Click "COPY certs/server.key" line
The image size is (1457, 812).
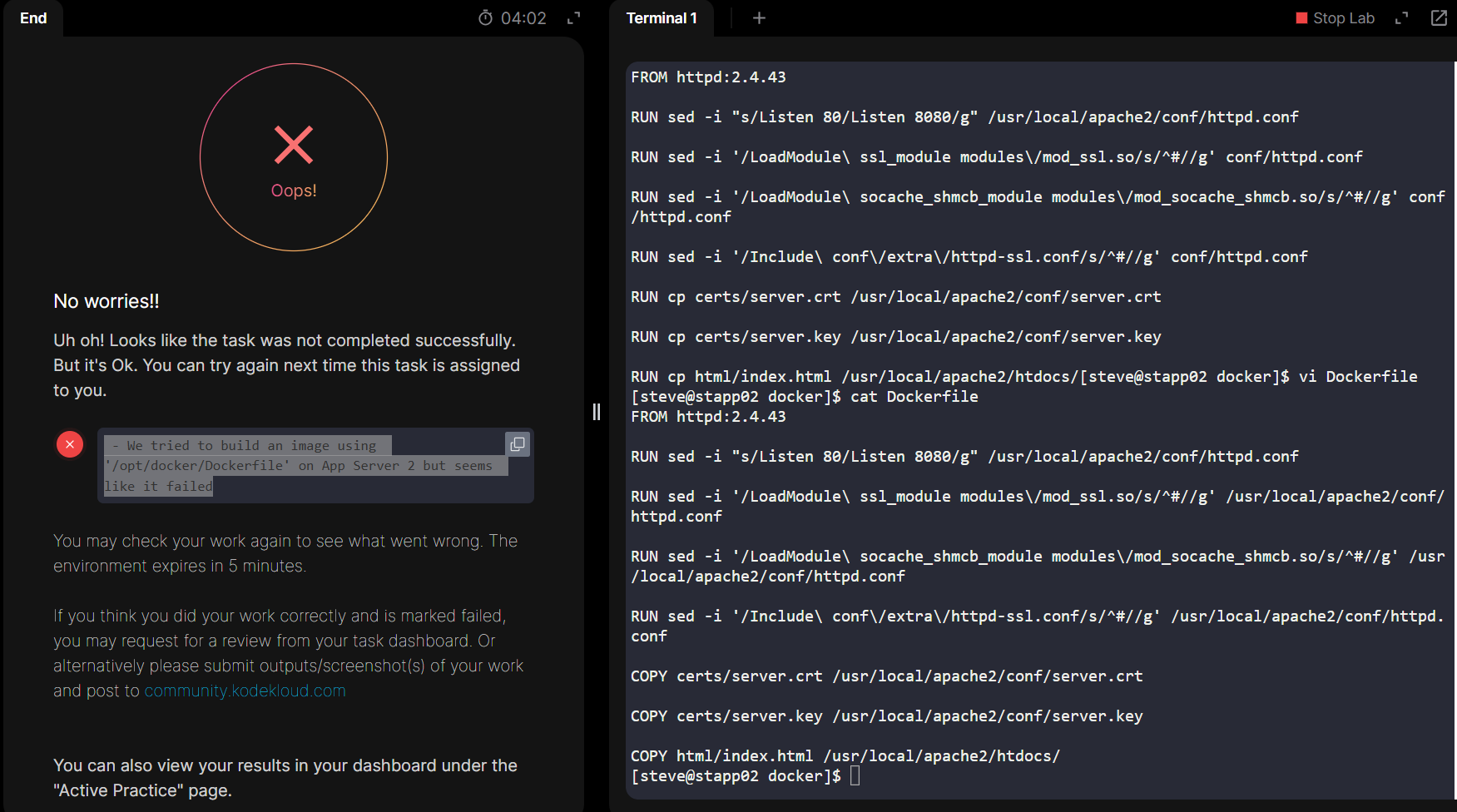[x=887, y=716]
